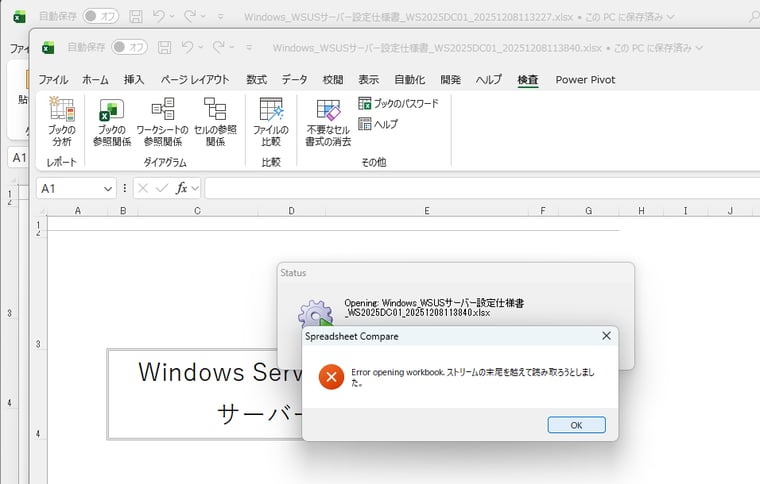This screenshot has width=760, height=484.
Task: Switch to Page Layout (ページレイアウト) tab
Action: tap(195, 79)
